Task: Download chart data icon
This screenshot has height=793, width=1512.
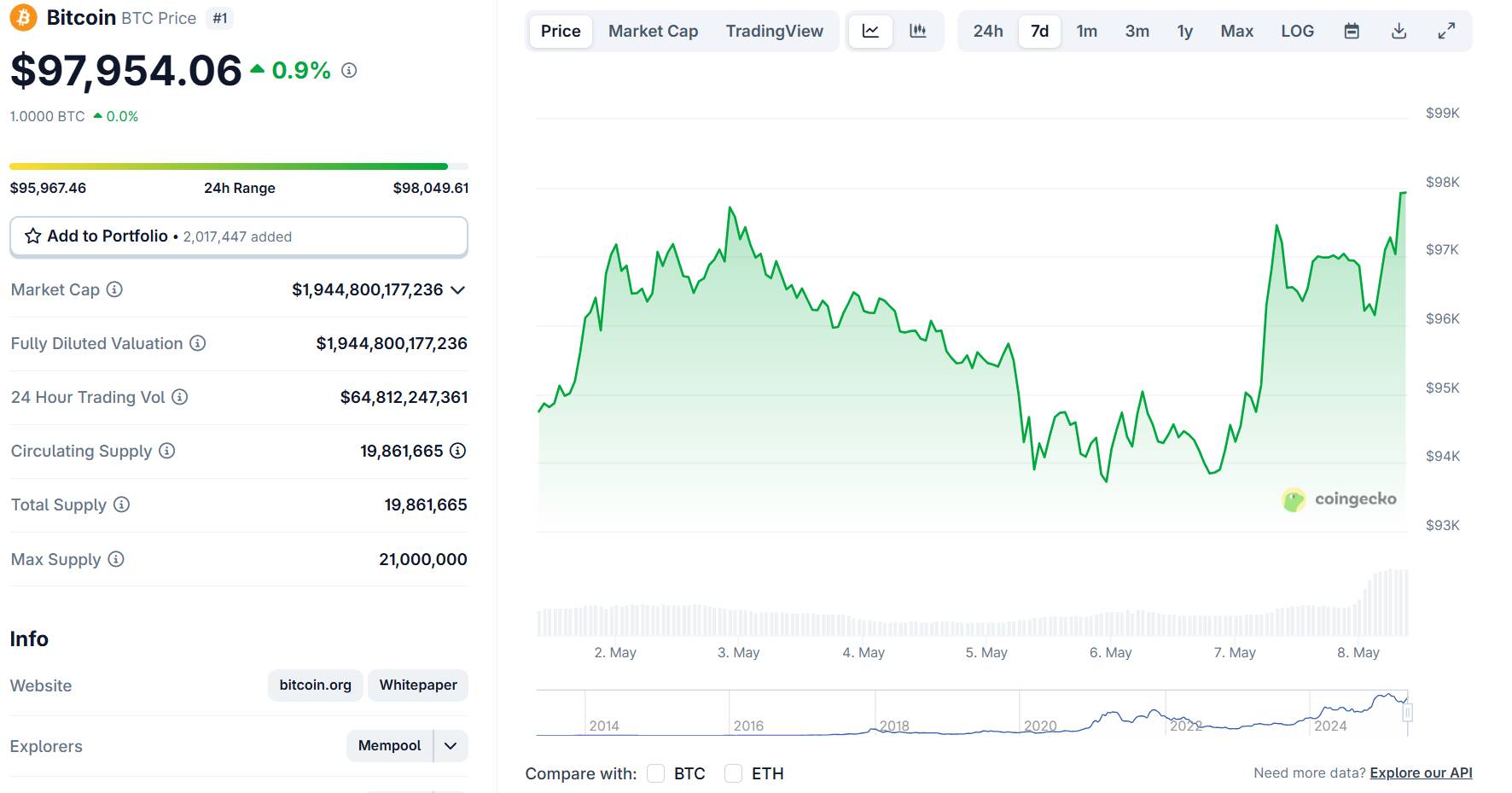Action: 1399,31
